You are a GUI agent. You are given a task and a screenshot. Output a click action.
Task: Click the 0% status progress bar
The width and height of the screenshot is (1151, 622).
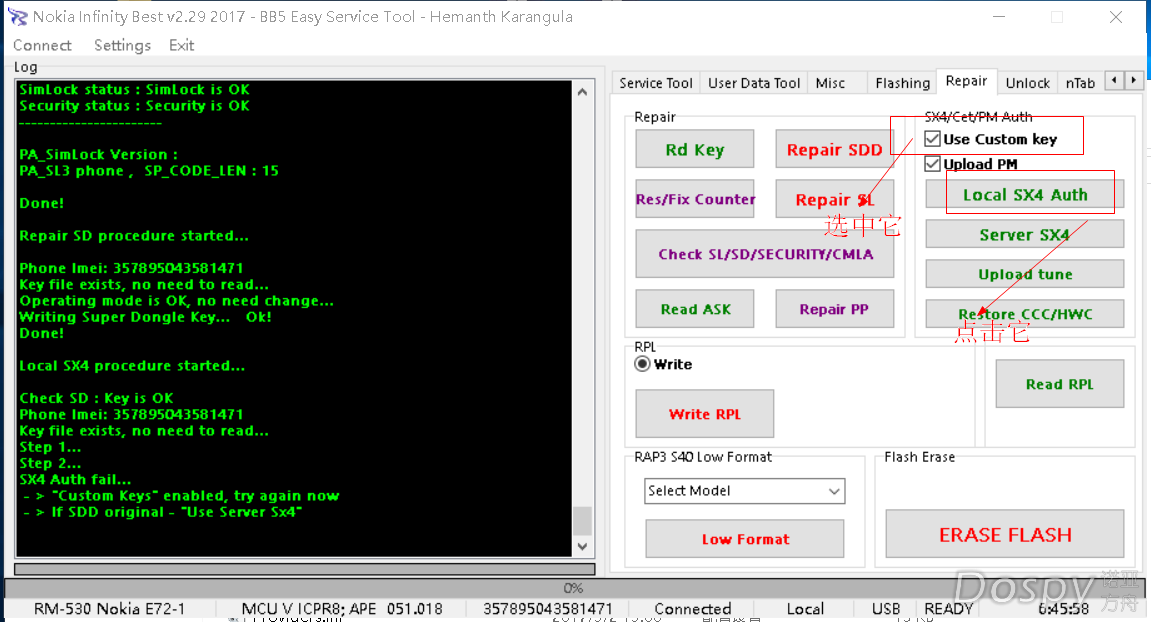pyautogui.click(x=573, y=588)
